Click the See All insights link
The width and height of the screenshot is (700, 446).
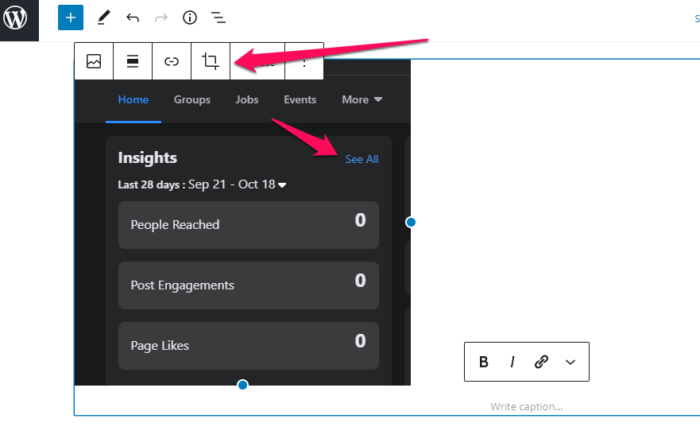[362, 159]
